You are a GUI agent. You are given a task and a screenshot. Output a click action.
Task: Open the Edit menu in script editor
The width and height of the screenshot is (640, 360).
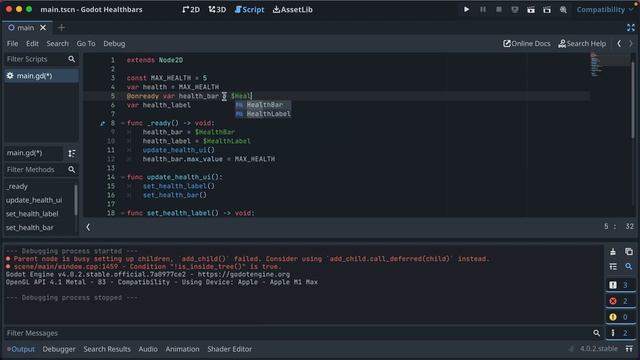(32, 44)
